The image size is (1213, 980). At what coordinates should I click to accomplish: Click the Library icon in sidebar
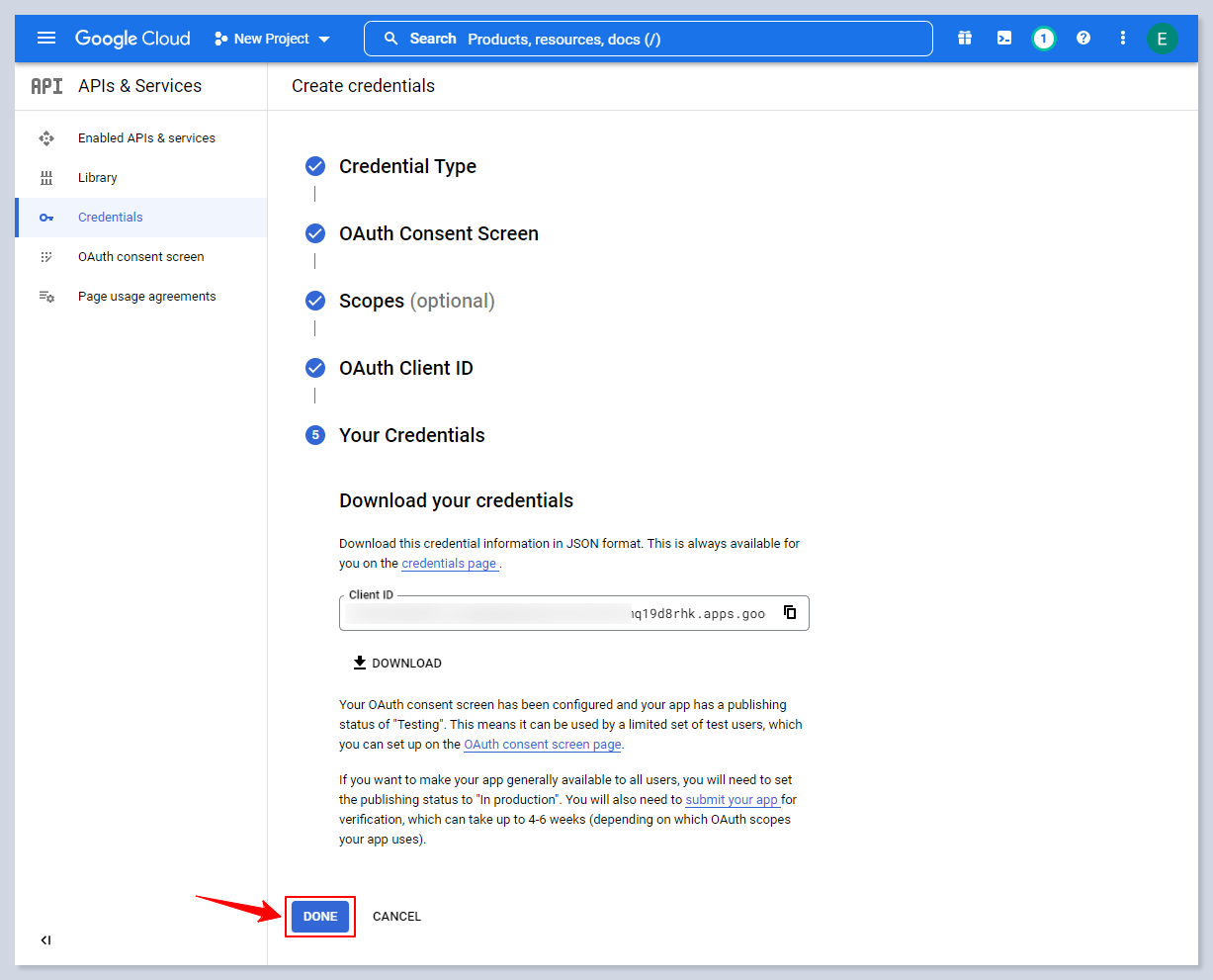pyautogui.click(x=46, y=178)
